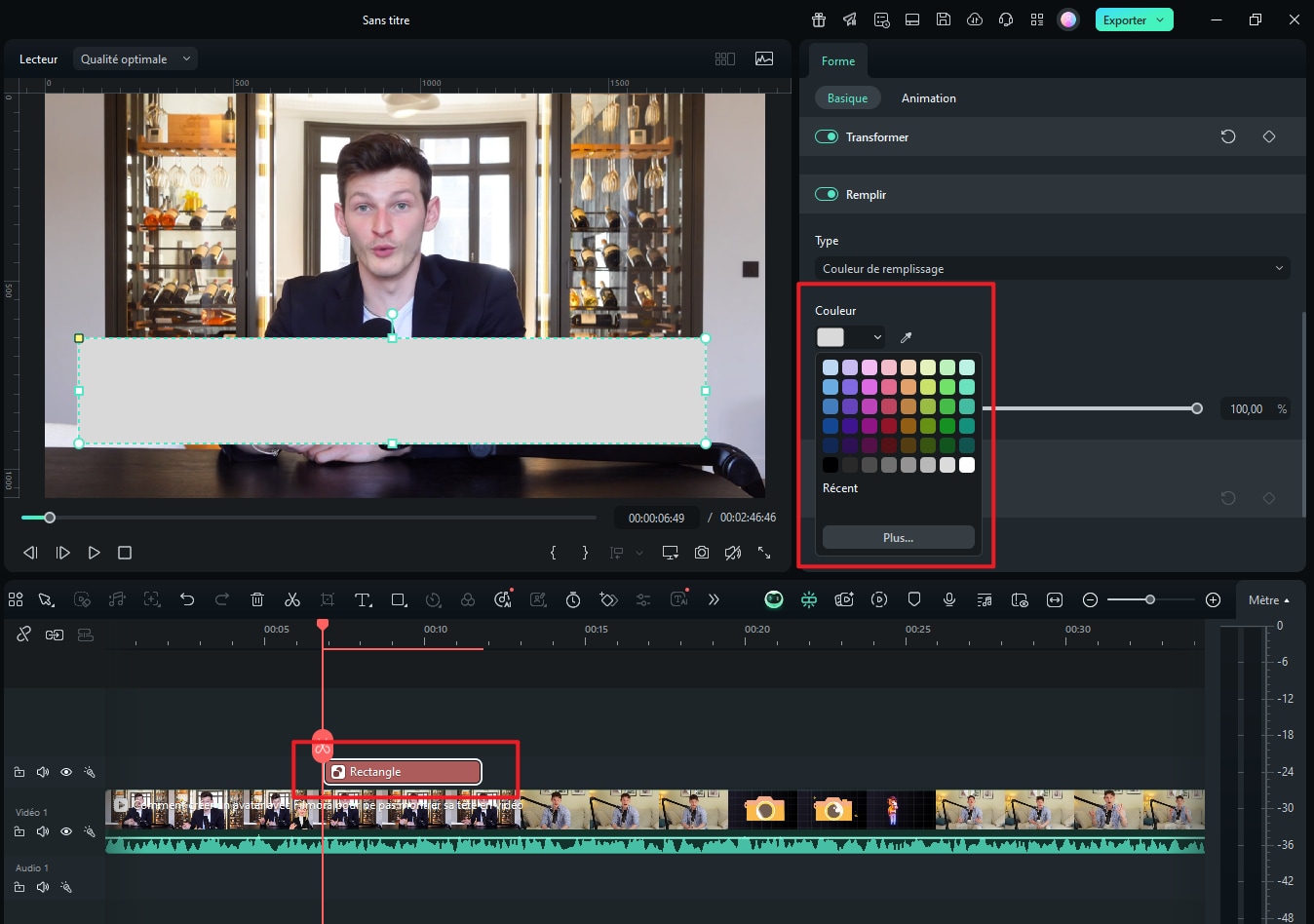This screenshot has width=1314, height=924.
Task: Undo the last action in timeline toolbar
Action: pyautogui.click(x=187, y=599)
